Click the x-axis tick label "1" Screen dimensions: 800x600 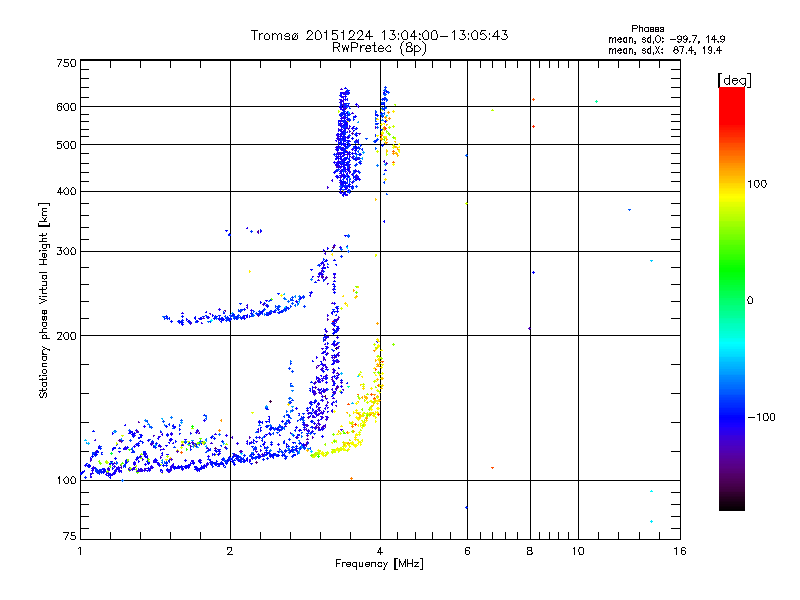80,551
